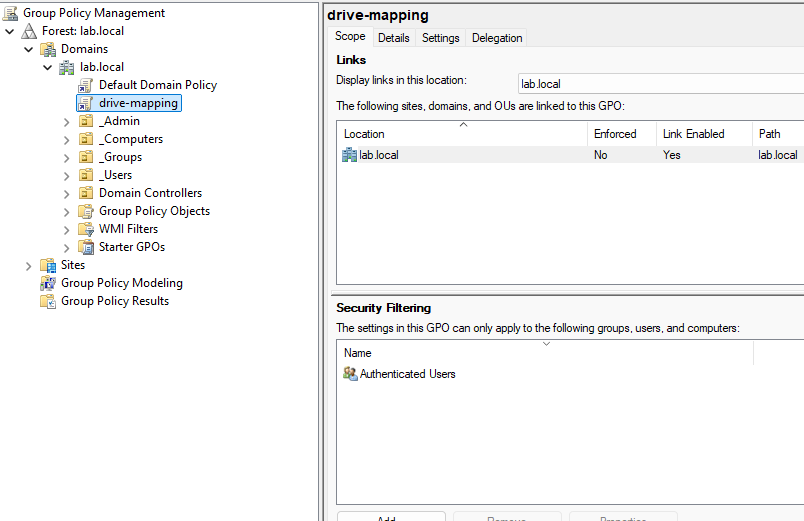Expand the _Admin organizational unit

tap(67, 121)
